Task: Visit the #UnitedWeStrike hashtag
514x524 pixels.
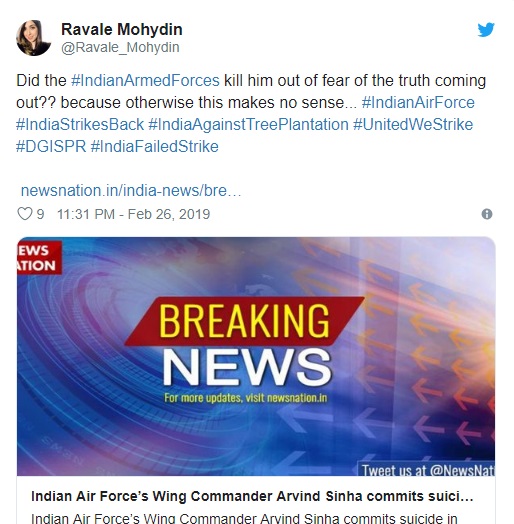Action: tap(413, 125)
